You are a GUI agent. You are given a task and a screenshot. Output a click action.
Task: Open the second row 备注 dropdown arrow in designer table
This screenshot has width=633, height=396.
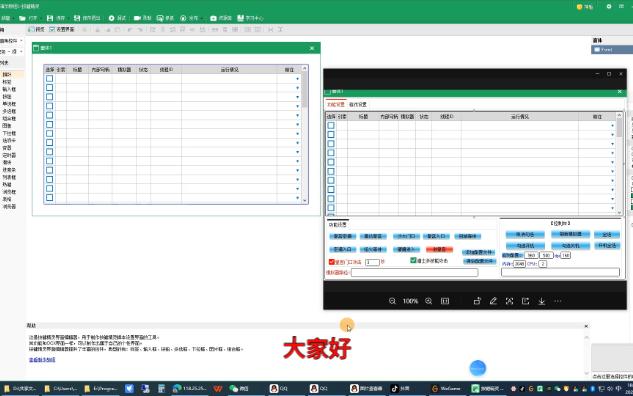(298, 88)
